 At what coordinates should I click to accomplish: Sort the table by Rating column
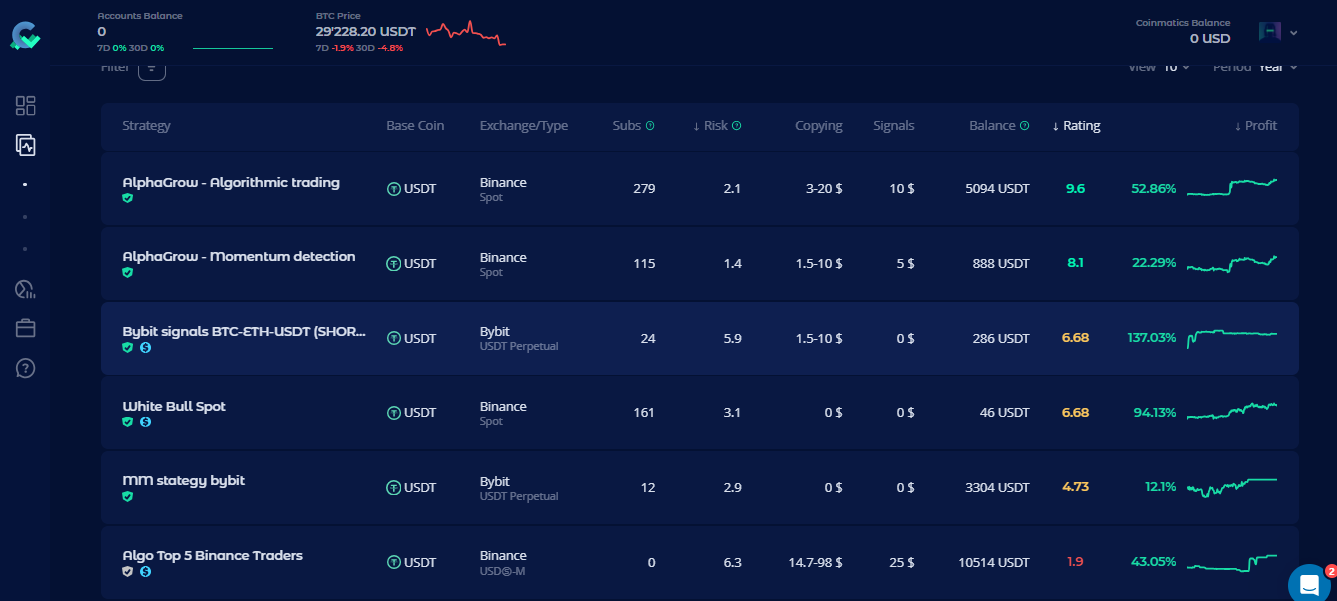click(x=1076, y=126)
